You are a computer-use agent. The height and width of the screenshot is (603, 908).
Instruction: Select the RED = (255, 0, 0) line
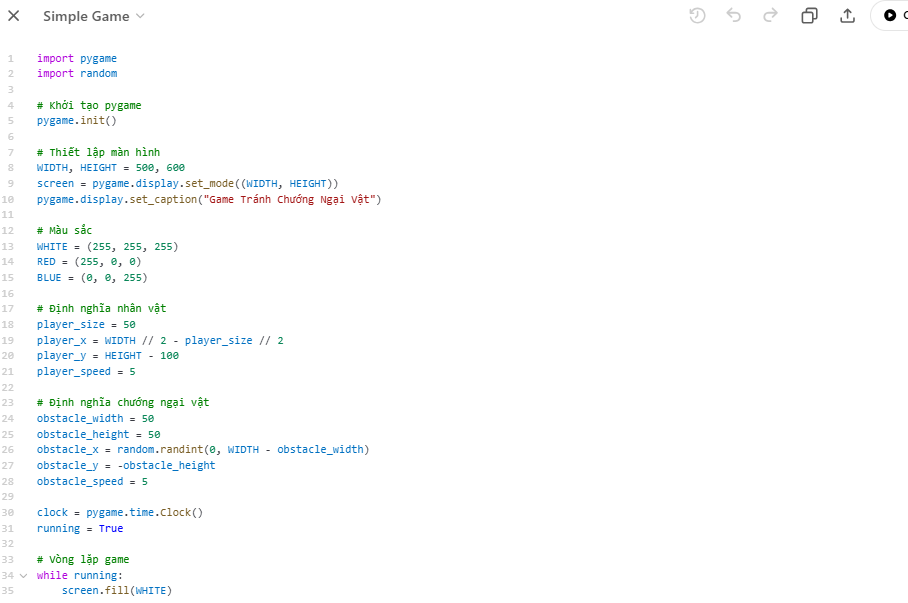click(89, 262)
